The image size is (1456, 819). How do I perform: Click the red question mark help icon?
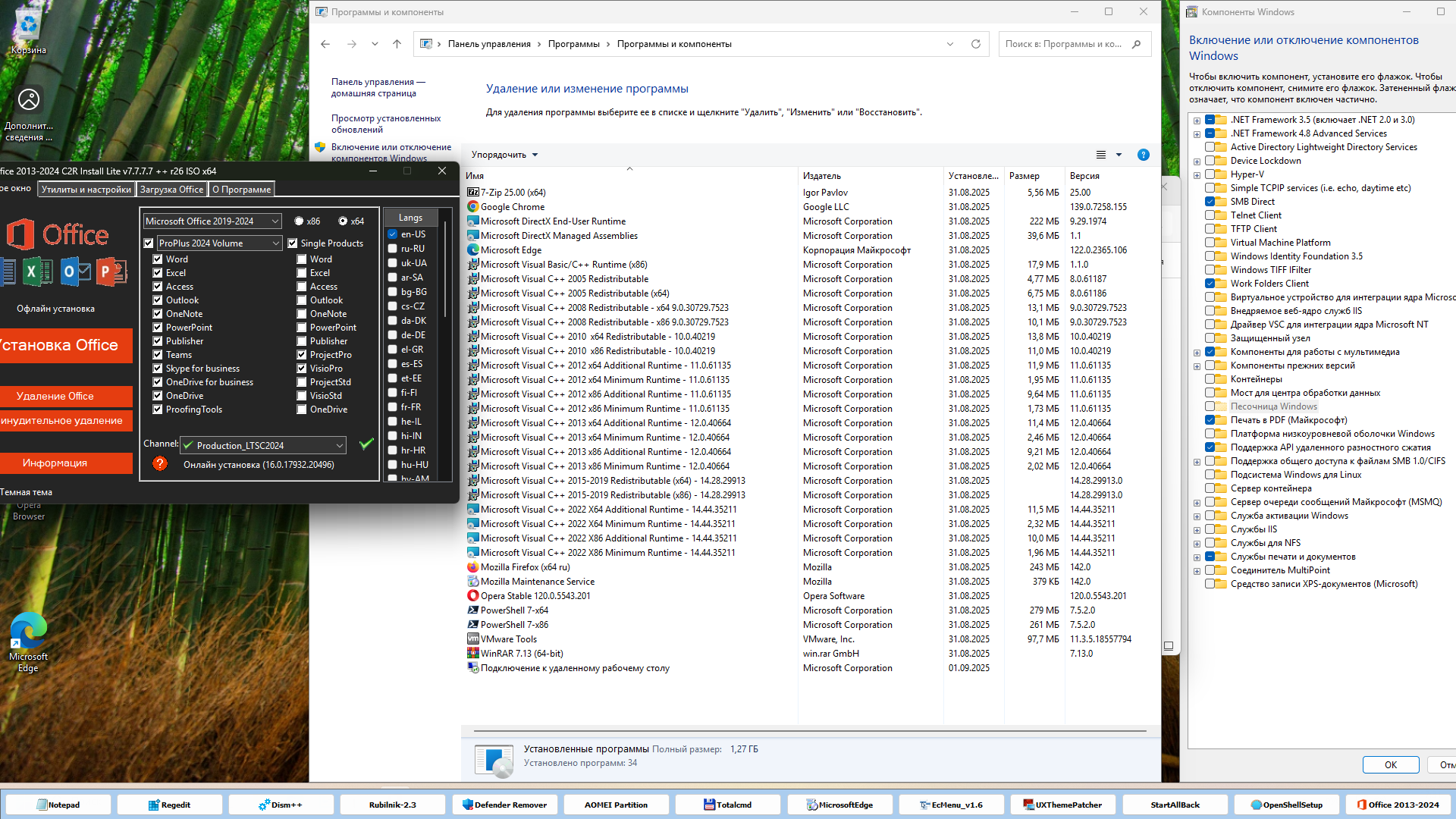click(x=159, y=463)
